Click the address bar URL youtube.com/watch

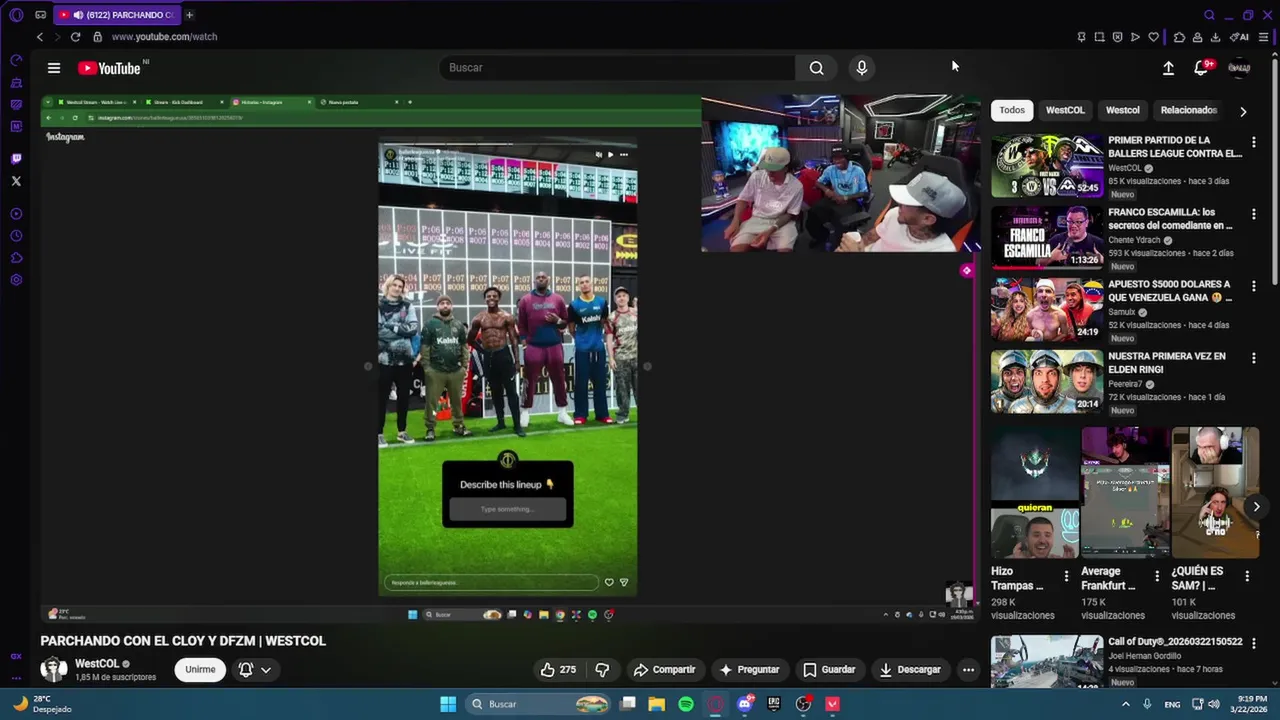pos(164,37)
